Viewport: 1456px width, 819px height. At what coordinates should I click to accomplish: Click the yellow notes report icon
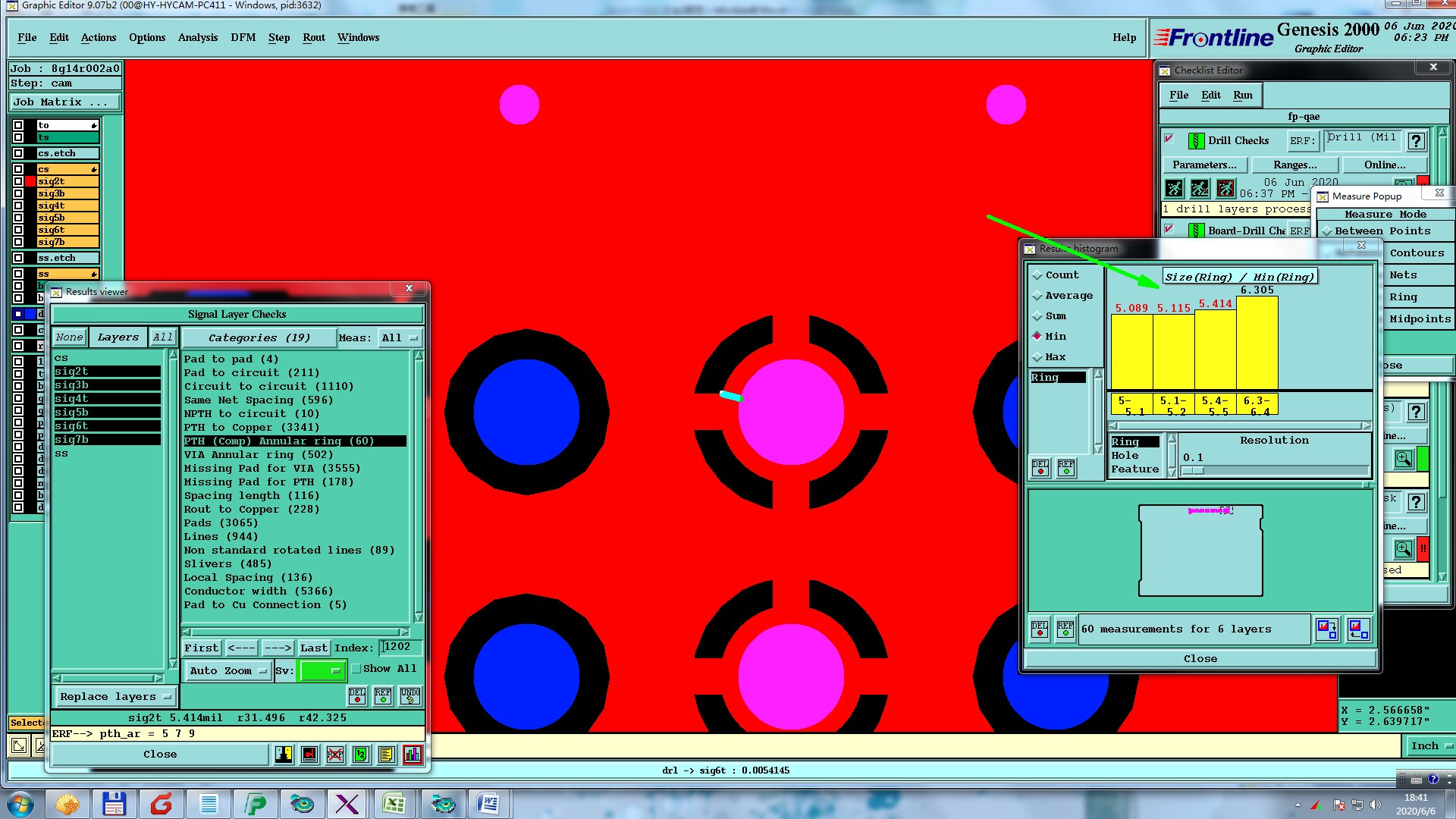(x=386, y=755)
